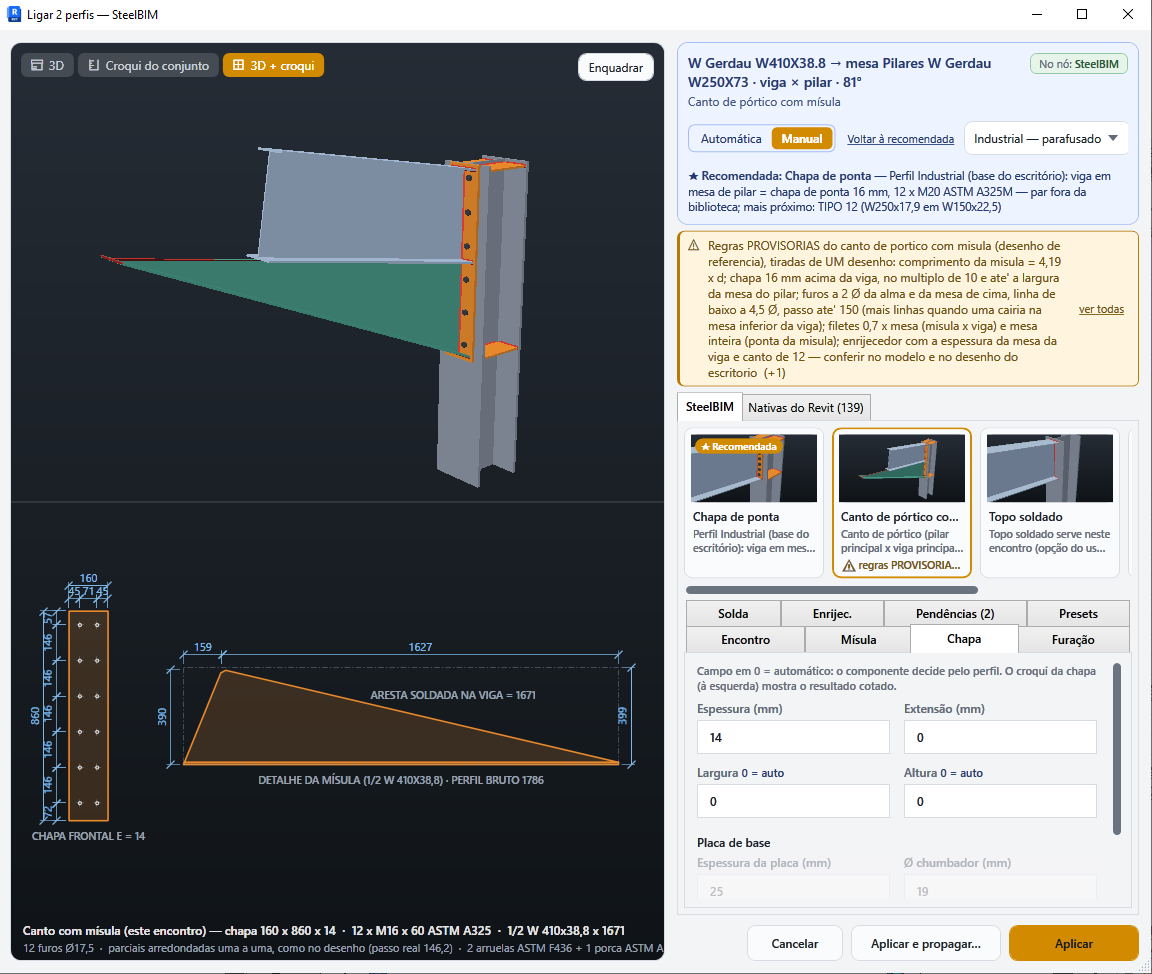Click the 'CHAPA FRONTAL E = 14' label
Image resolution: width=1152 pixels, height=974 pixels.
(x=88, y=836)
